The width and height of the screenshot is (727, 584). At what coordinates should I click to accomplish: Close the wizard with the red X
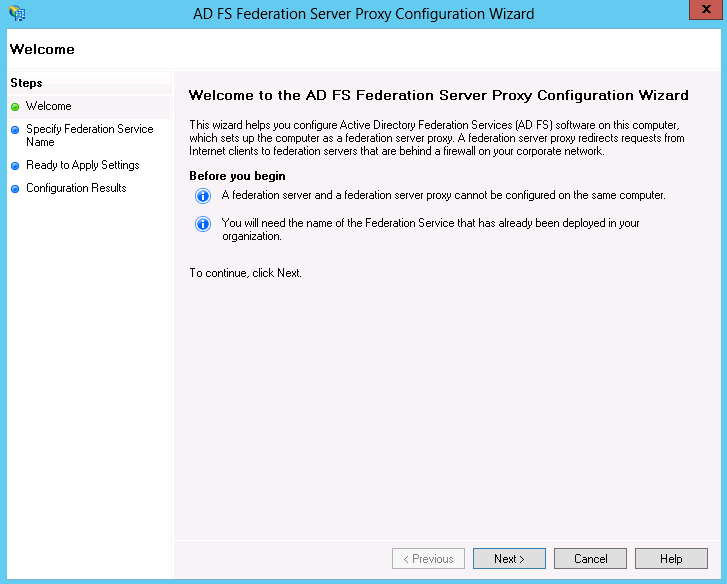(x=706, y=9)
